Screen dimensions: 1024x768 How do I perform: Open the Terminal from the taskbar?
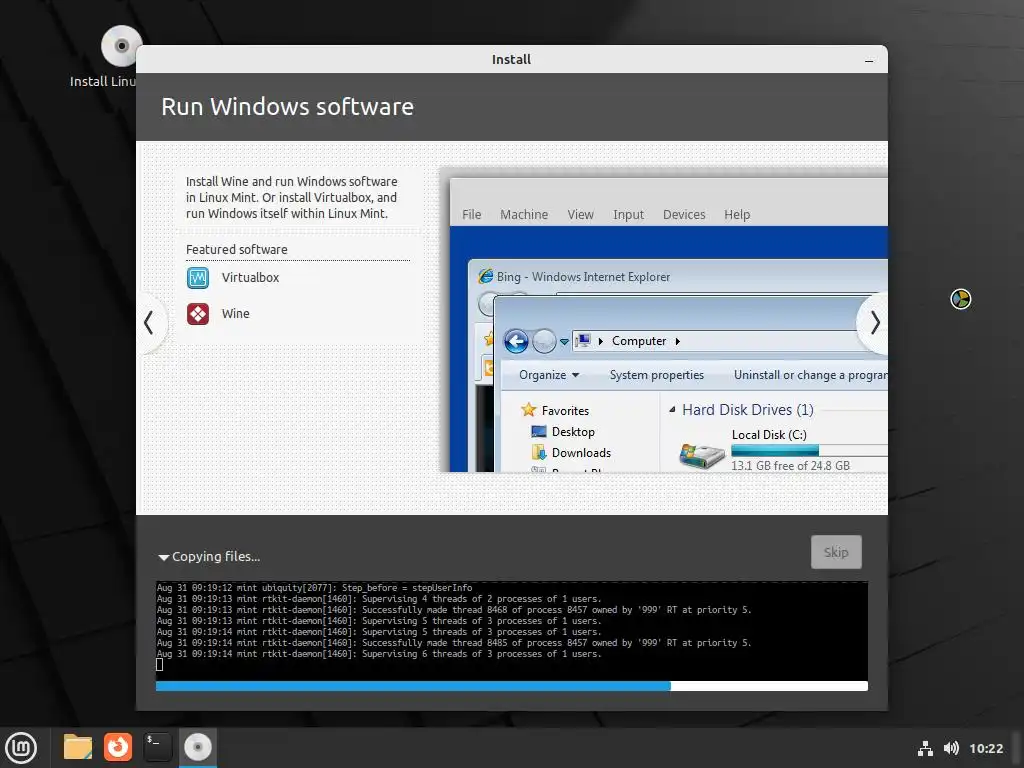pos(157,747)
